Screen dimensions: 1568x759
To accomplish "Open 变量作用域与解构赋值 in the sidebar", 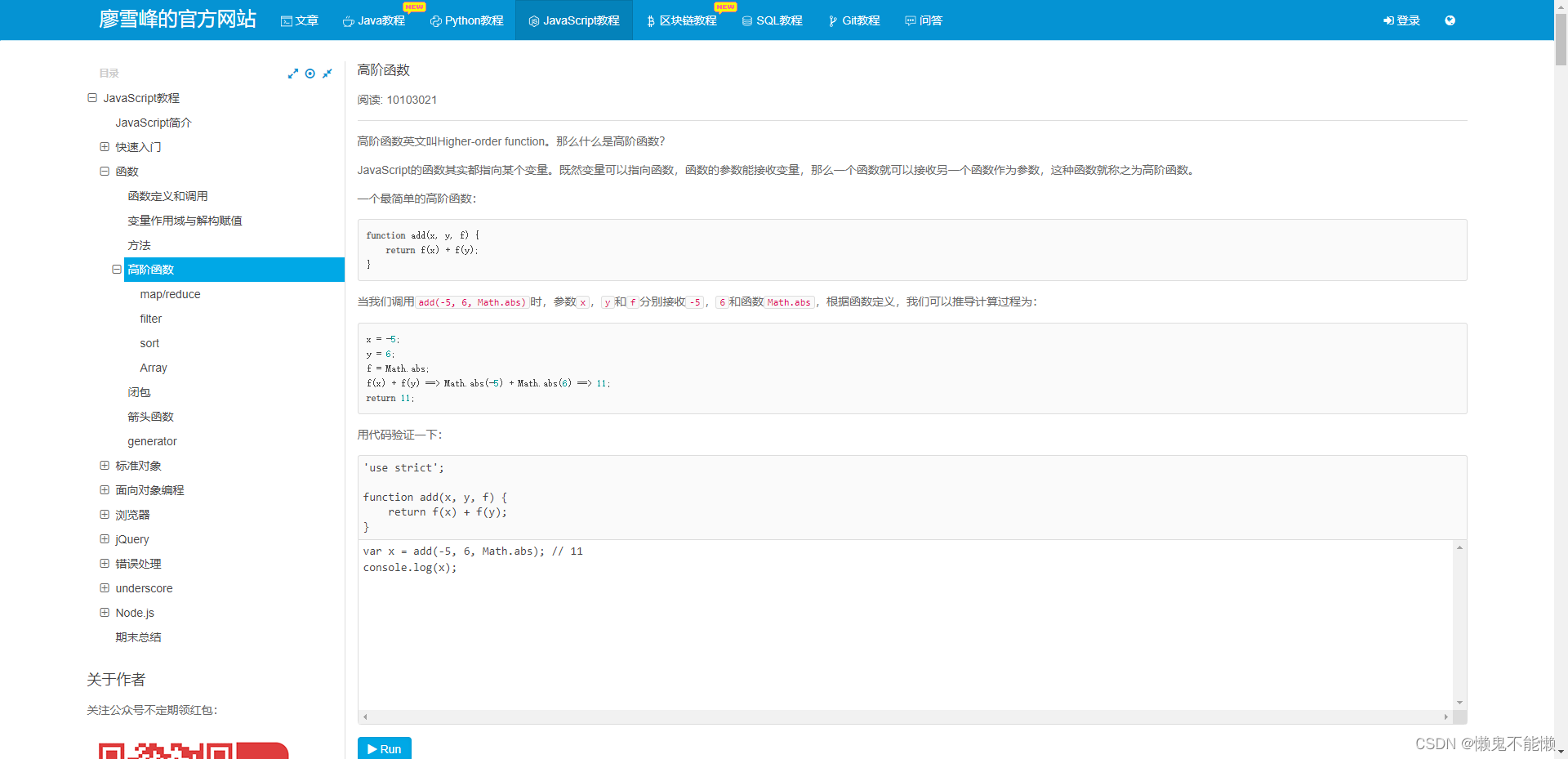I will pos(185,221).
